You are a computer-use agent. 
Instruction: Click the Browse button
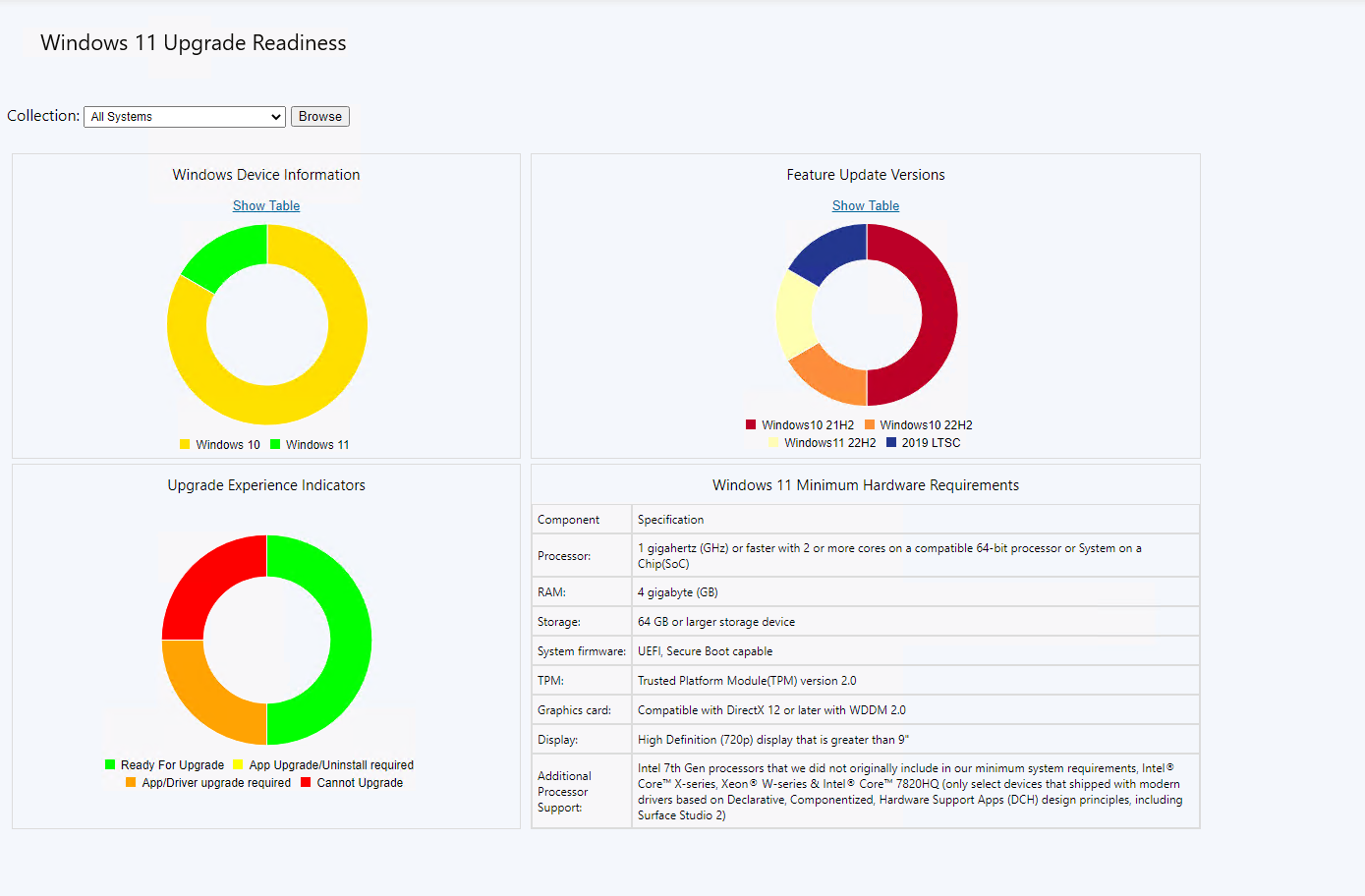(320, 117)
